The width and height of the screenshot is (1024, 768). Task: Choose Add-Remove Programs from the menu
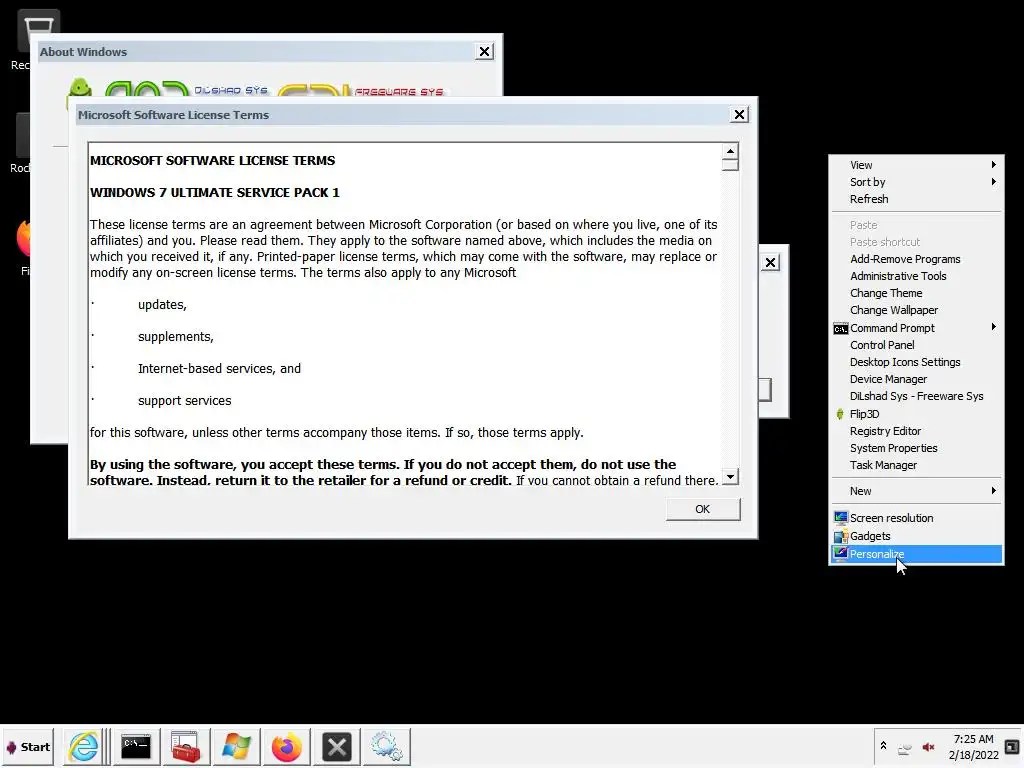(x=917, y=259)
